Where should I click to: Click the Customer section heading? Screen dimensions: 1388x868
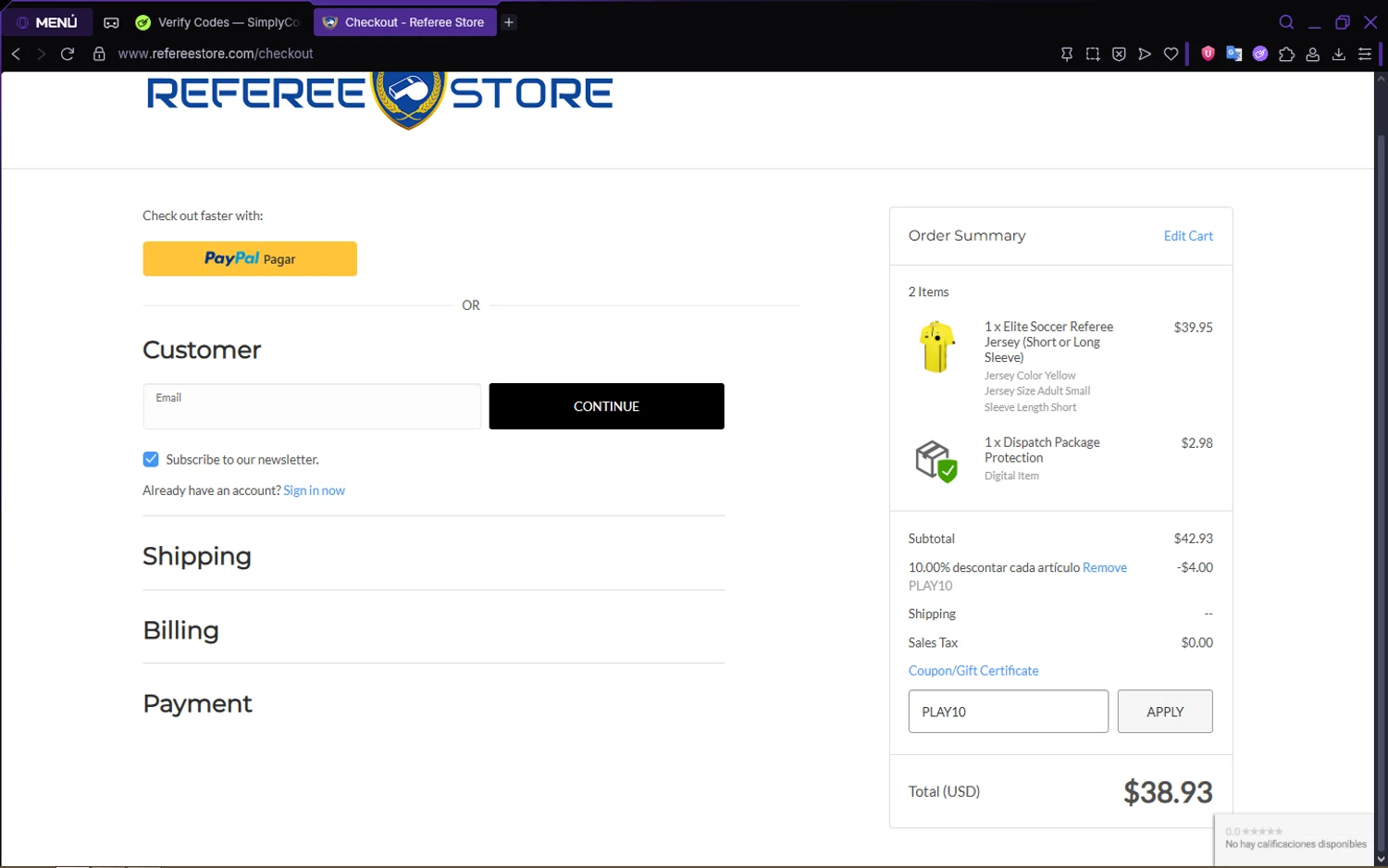(x=202, y=350)
